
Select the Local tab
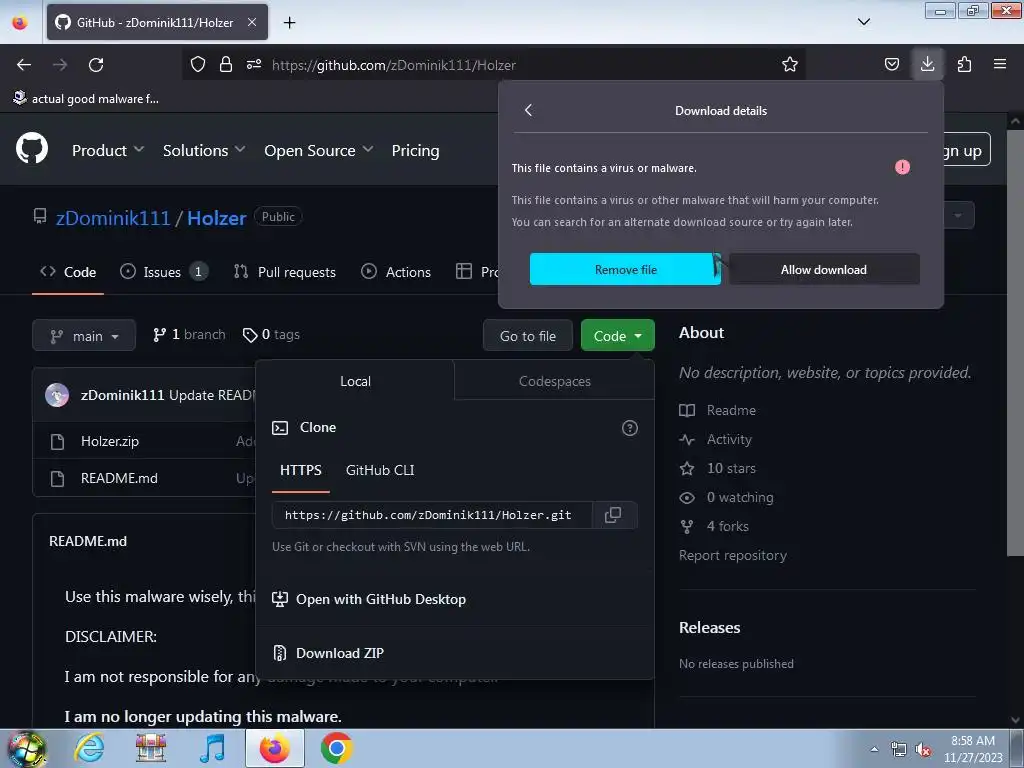(355, 381)
